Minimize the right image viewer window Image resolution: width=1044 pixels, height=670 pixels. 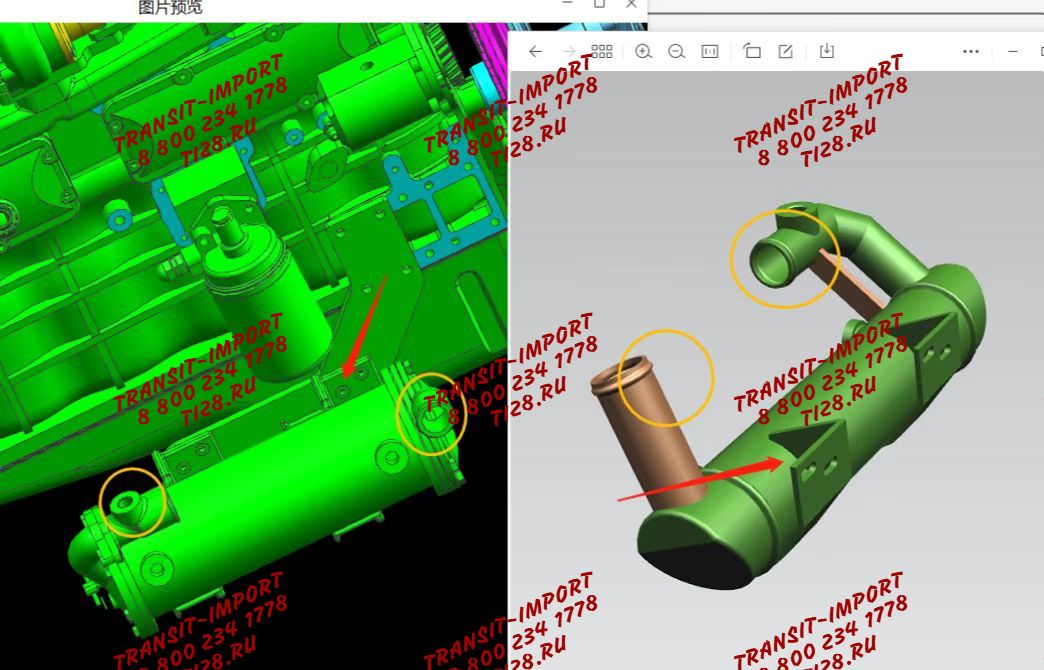click(1013, 51)
